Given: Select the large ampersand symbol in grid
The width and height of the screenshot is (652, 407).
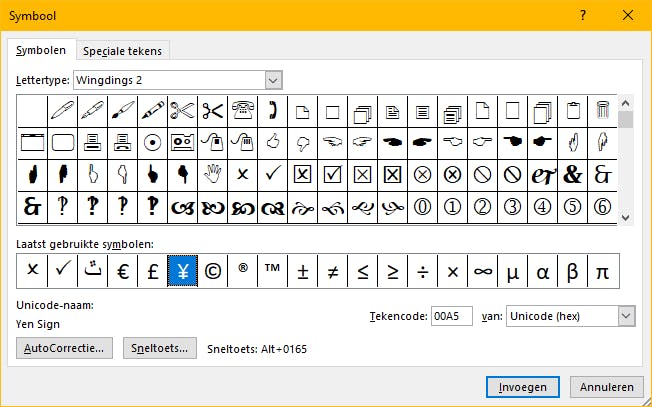Looking at the screenshot, I should (572, 174).
